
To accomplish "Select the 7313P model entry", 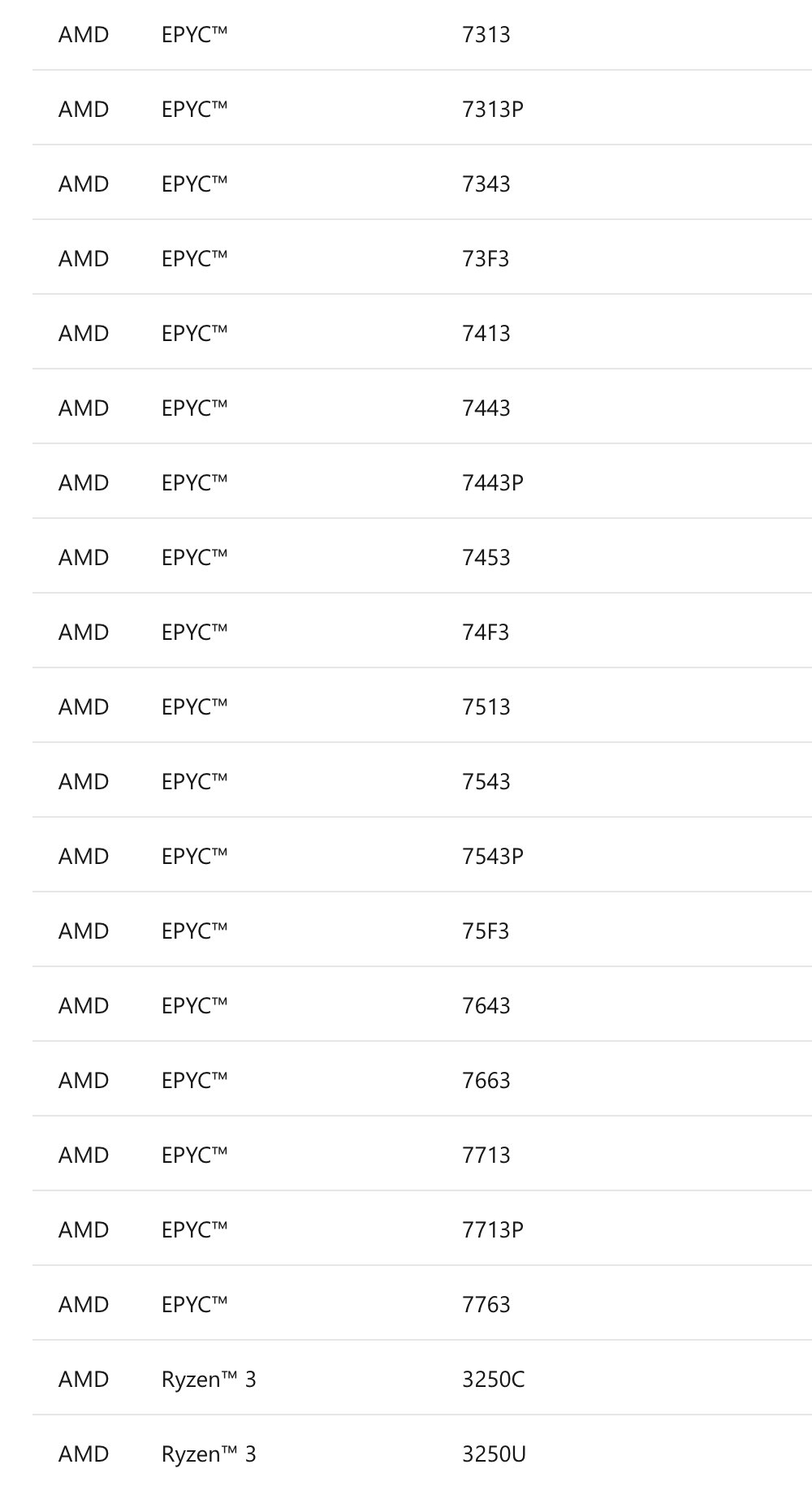I will pyautogui.click(x=492, y=110).
